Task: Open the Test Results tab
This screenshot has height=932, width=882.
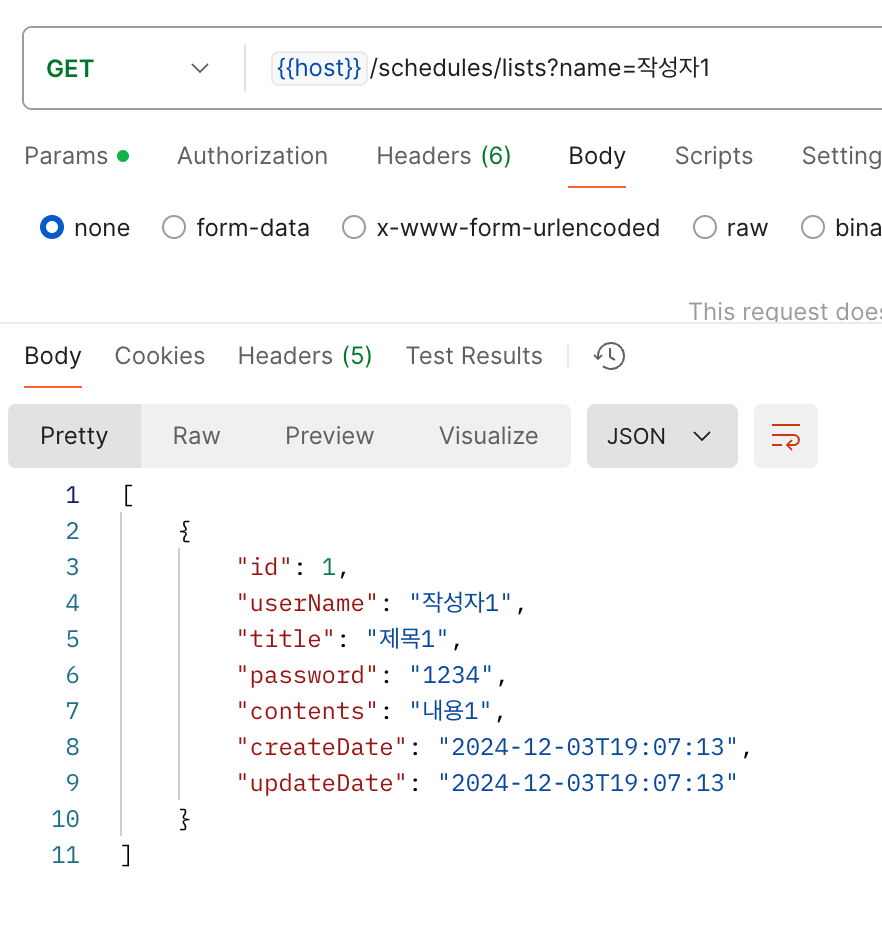Action: pyautogui.click(x=474, y=356)
